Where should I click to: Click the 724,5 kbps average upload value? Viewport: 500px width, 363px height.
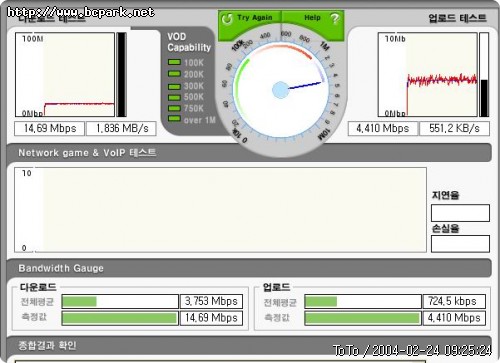click(454, 301)
